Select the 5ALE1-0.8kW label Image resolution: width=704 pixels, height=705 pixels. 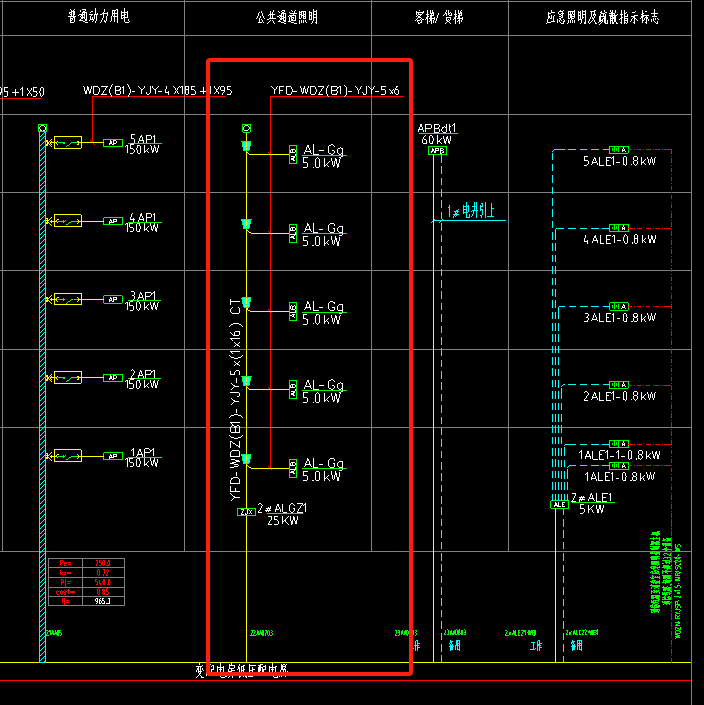coord(619,161)
